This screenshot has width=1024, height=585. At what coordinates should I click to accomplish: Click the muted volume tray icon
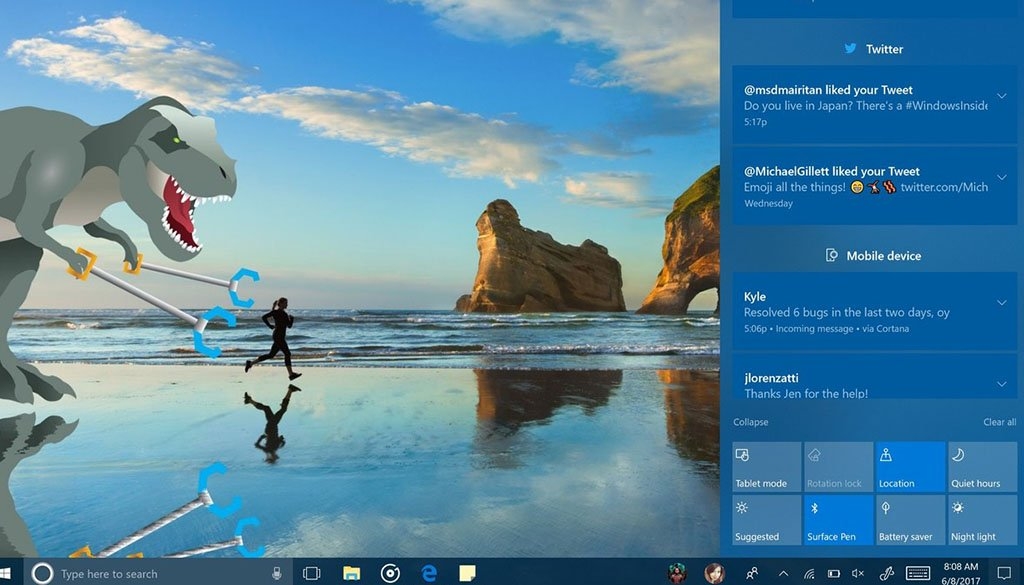pyautogui.click(x=858, y=575)
